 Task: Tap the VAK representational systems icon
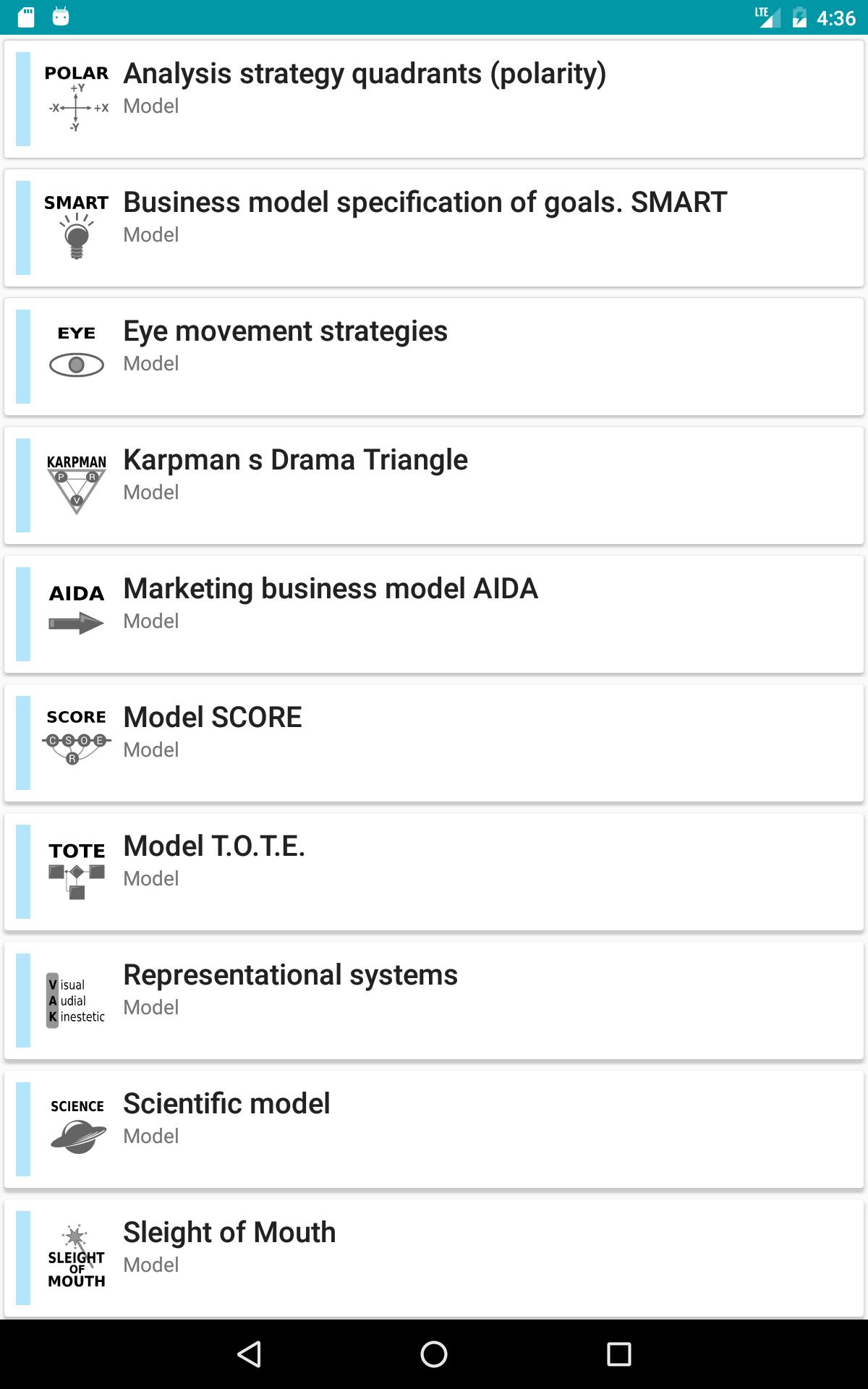(77, 1001)
